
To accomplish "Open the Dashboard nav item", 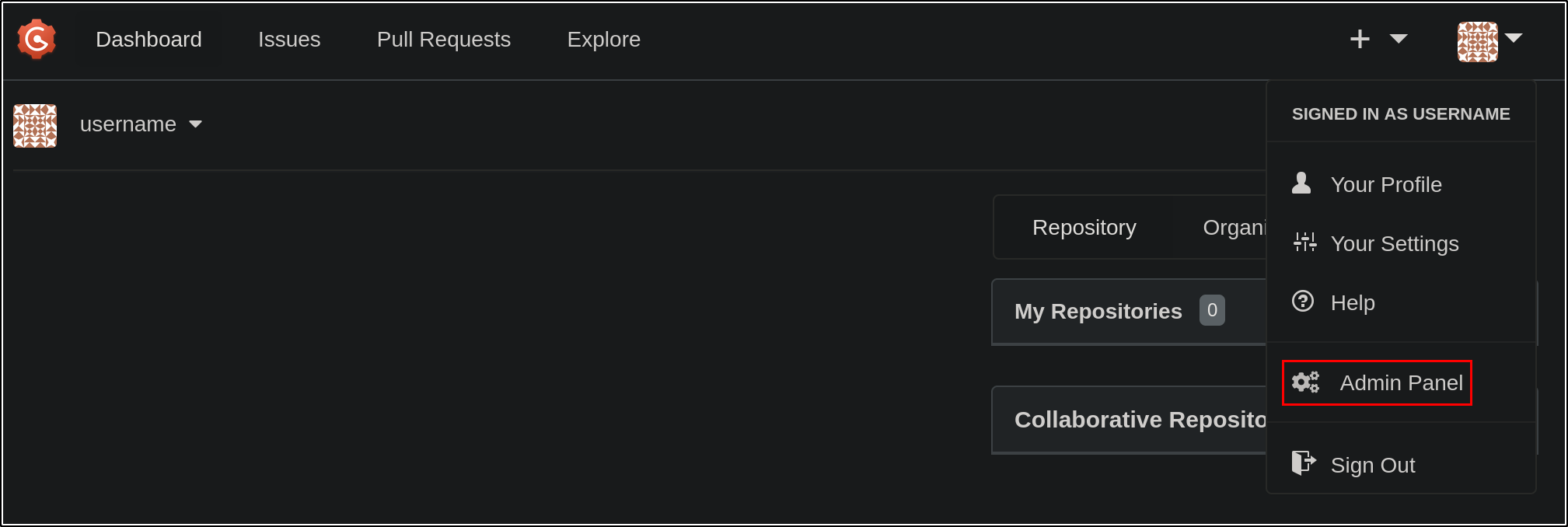I will coord(148,40).
